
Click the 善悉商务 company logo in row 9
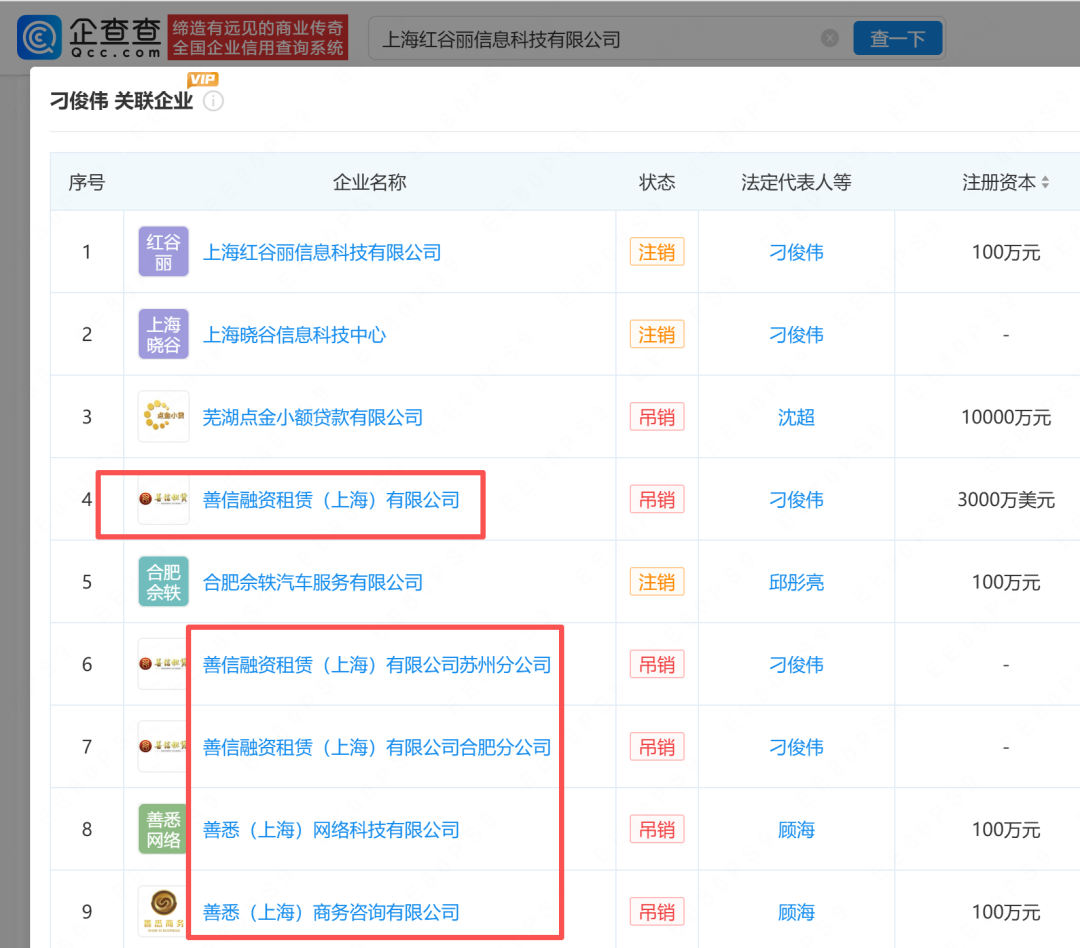coord(163,911)
